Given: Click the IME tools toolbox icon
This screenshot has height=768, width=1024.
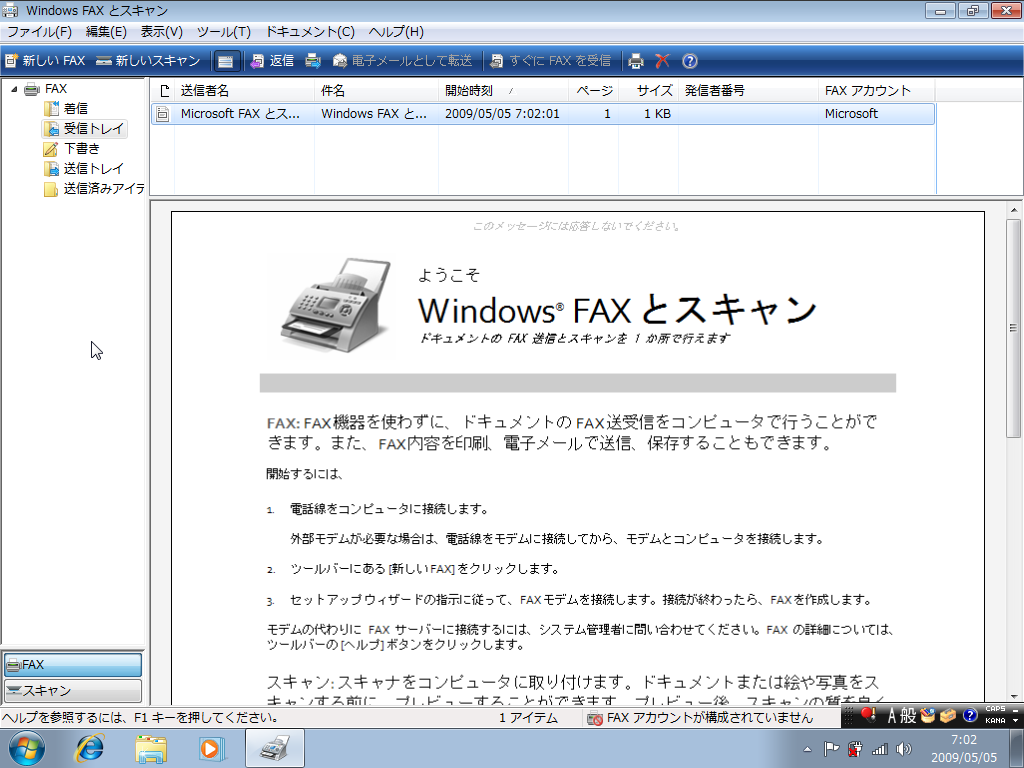Looking at the screenshot, I should (948, 716).
